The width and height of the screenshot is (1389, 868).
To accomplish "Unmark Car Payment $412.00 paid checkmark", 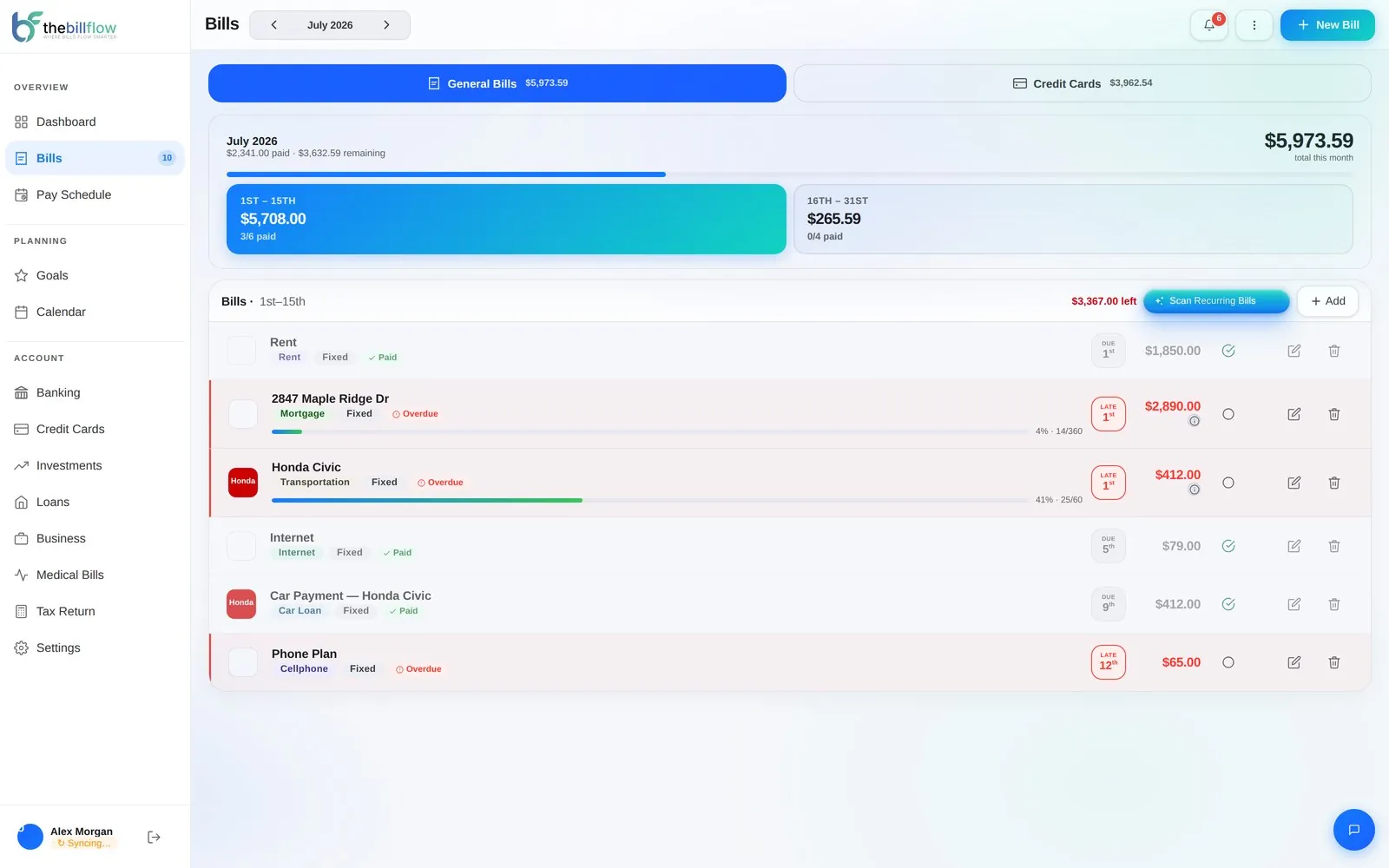I will (x=1228, y=604).
